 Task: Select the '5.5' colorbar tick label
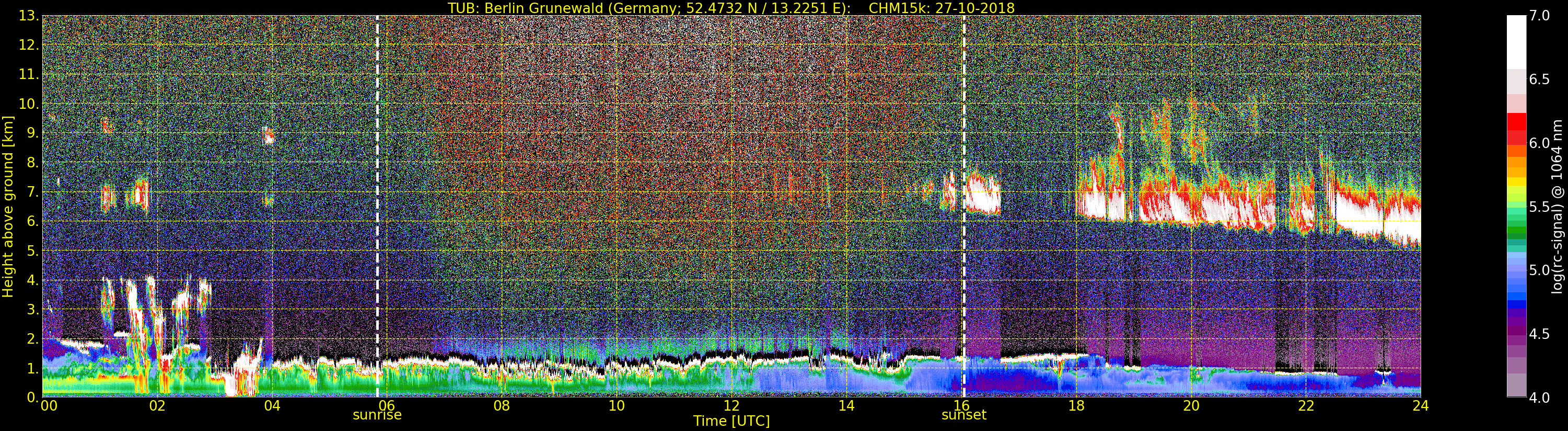click(x=1539, y=207)
